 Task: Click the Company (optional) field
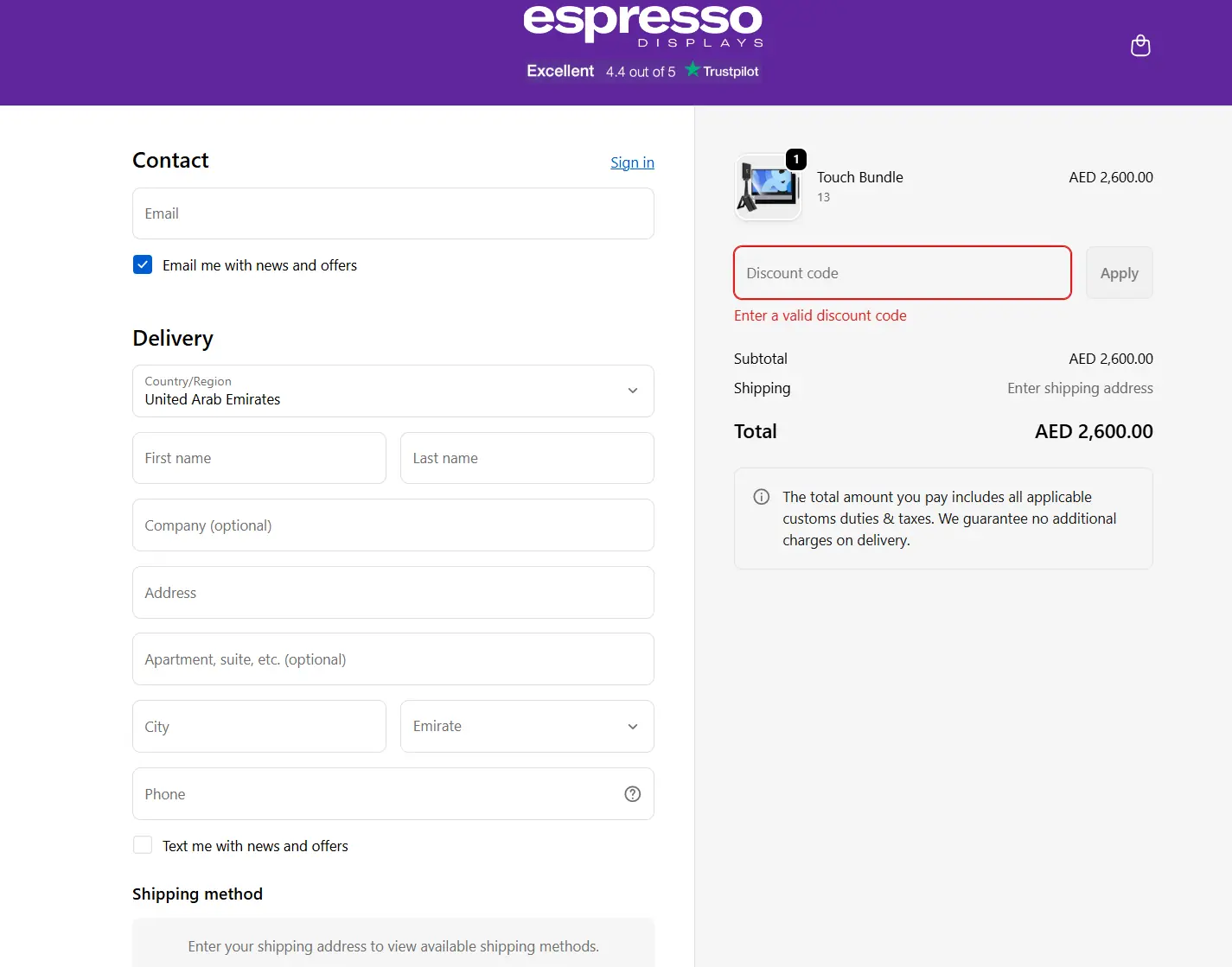(393, 525)
